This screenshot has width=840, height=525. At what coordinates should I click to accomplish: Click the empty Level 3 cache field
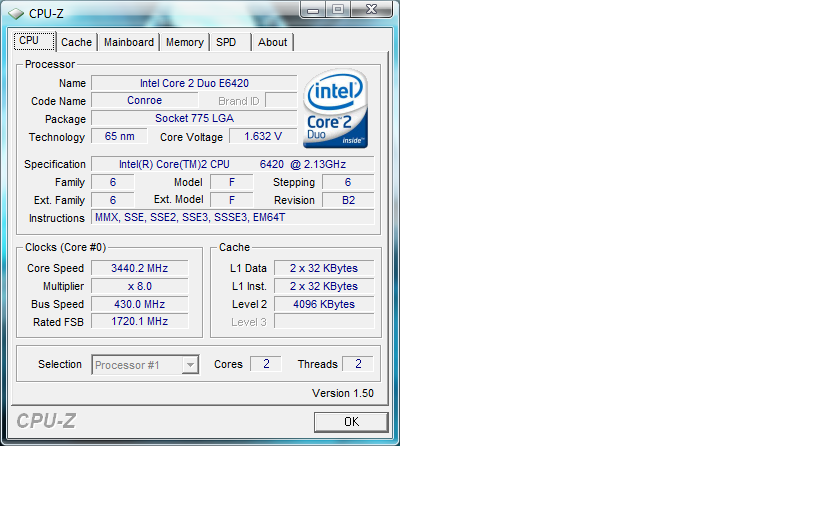324,321
